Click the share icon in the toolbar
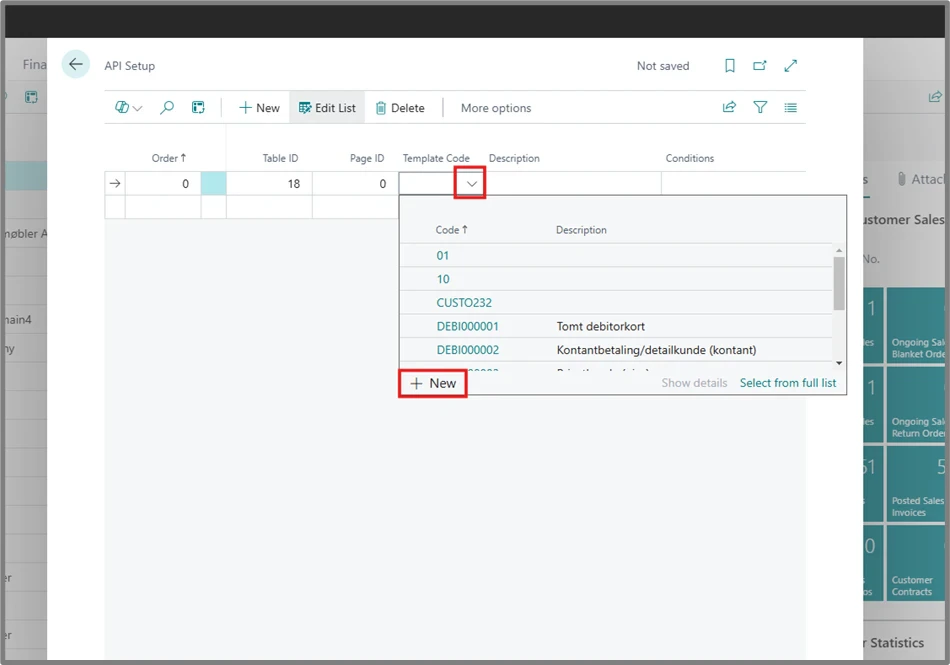This screenshot has width=950, height=665. point(729,107)
